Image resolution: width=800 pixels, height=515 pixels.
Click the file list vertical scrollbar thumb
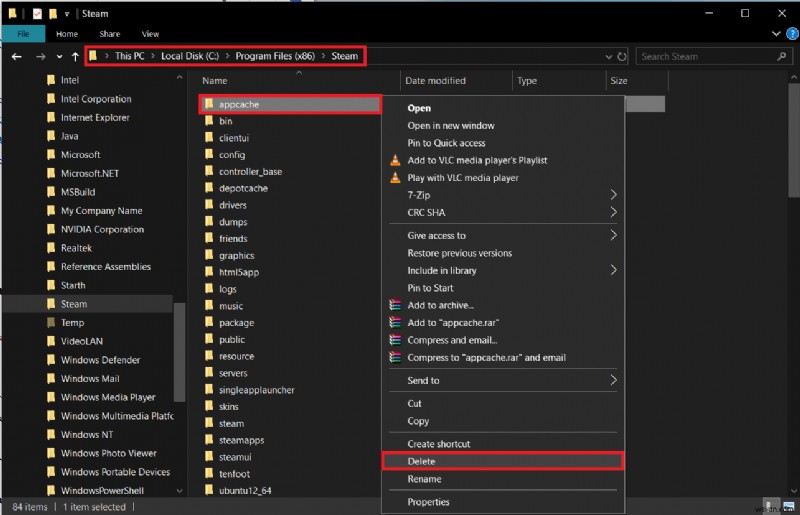(x=794, y=140)
